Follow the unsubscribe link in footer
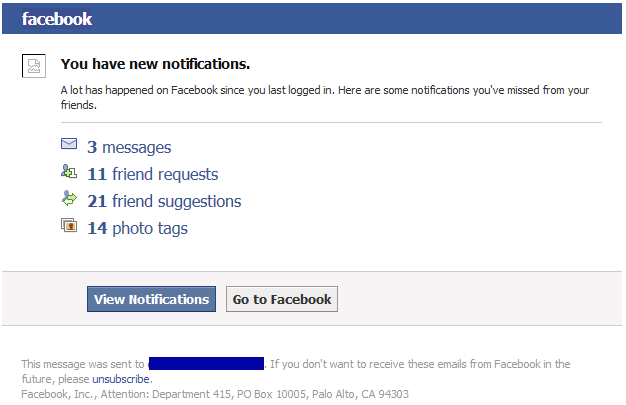The width and height of the screenshot is (626, 405). pos(121,379)
